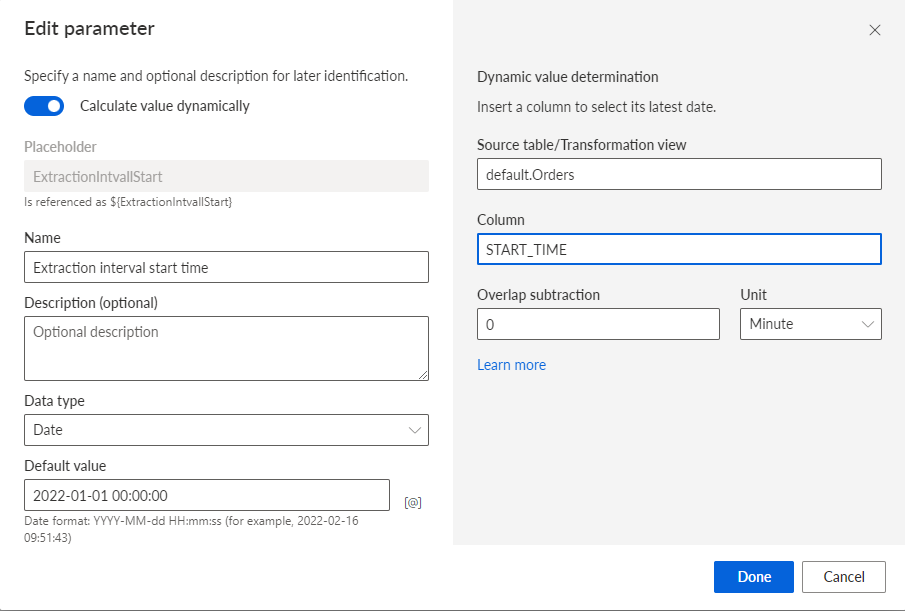Screen dimensions: 905x611
Task: Click the disabled Placeholder field
Action: [x=226, y=176]
